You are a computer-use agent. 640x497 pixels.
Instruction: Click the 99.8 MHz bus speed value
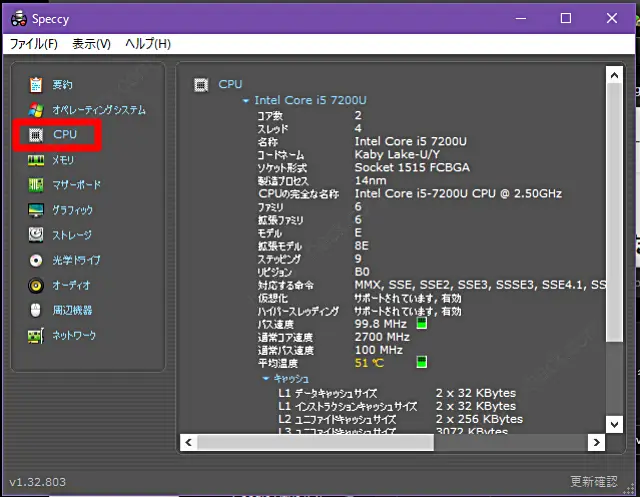[x=380, y=324]
